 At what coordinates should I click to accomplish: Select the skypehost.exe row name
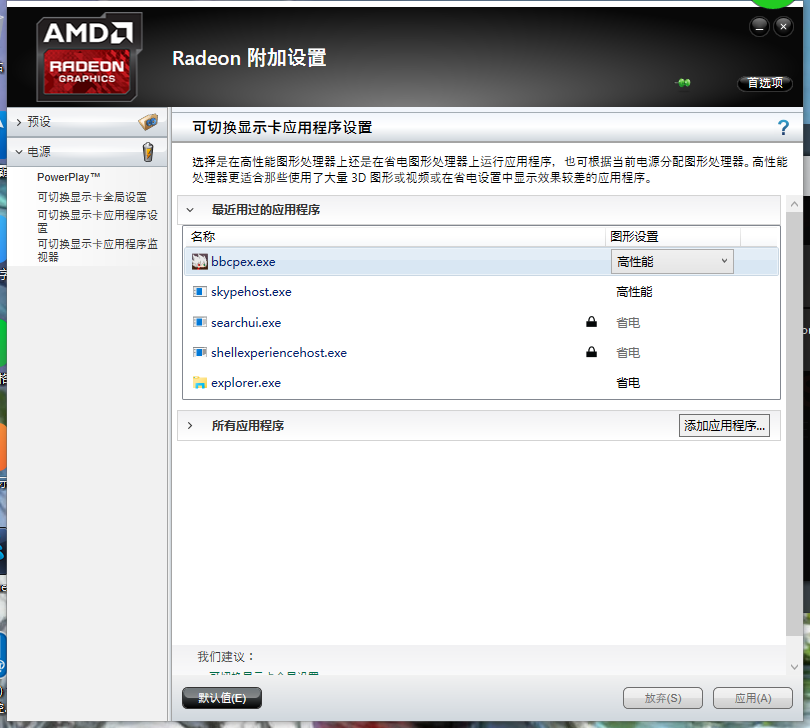coord(251,292)
